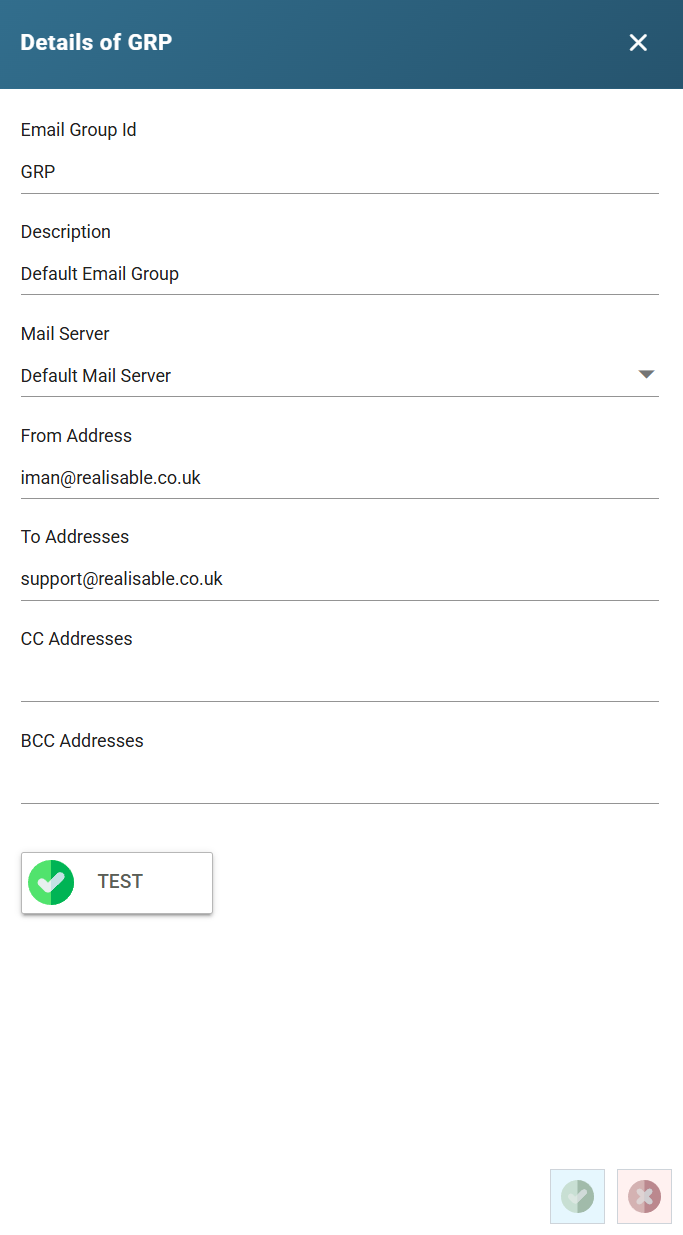Click the Details of GRP header title
This screenshot has height=1235, width=683.
pos(96,42)
